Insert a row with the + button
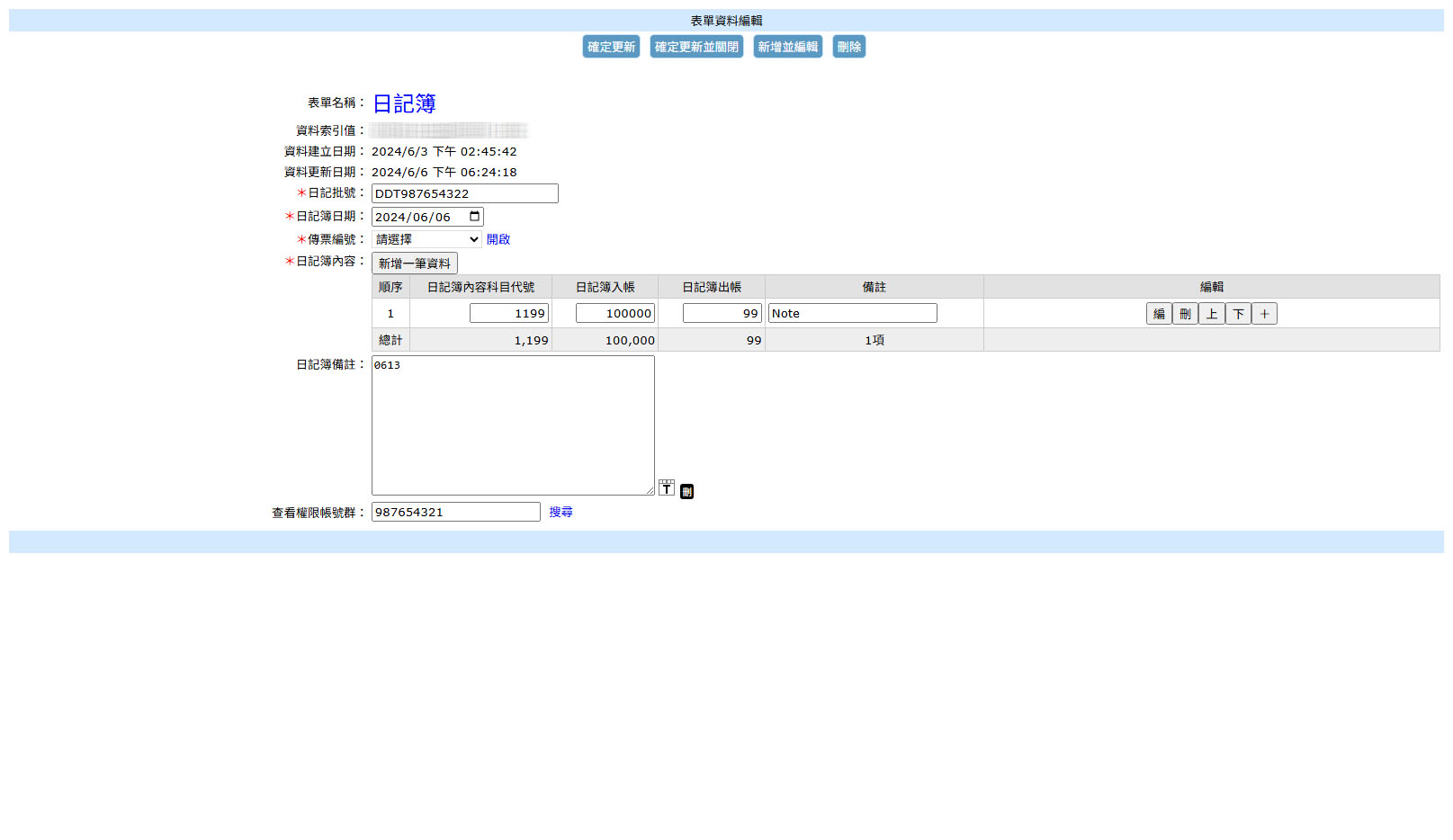Screen dimensions: 1453x840 click(1264, 314)
